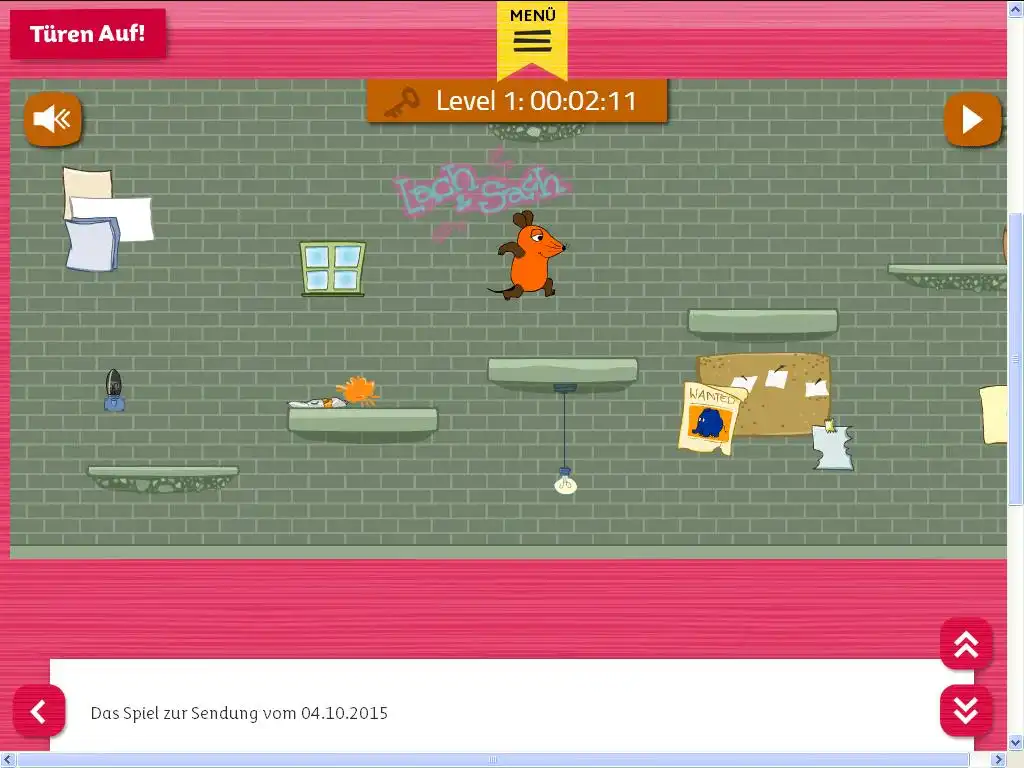Click the orange play arrow button

pyautogui.click(x=972, y=120)
